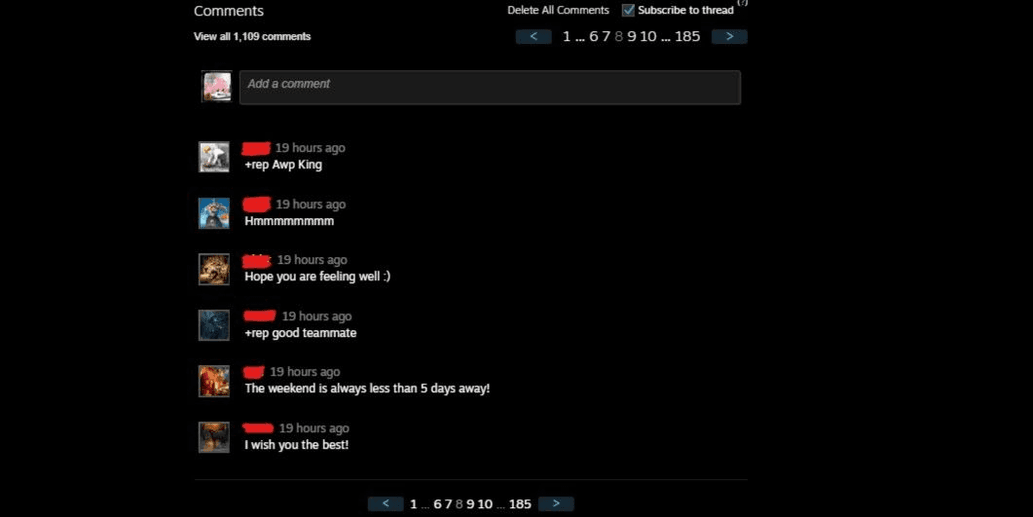Click Delete All Comments
The height and width of the screenshot is (517, 1033).
[558, 10]
